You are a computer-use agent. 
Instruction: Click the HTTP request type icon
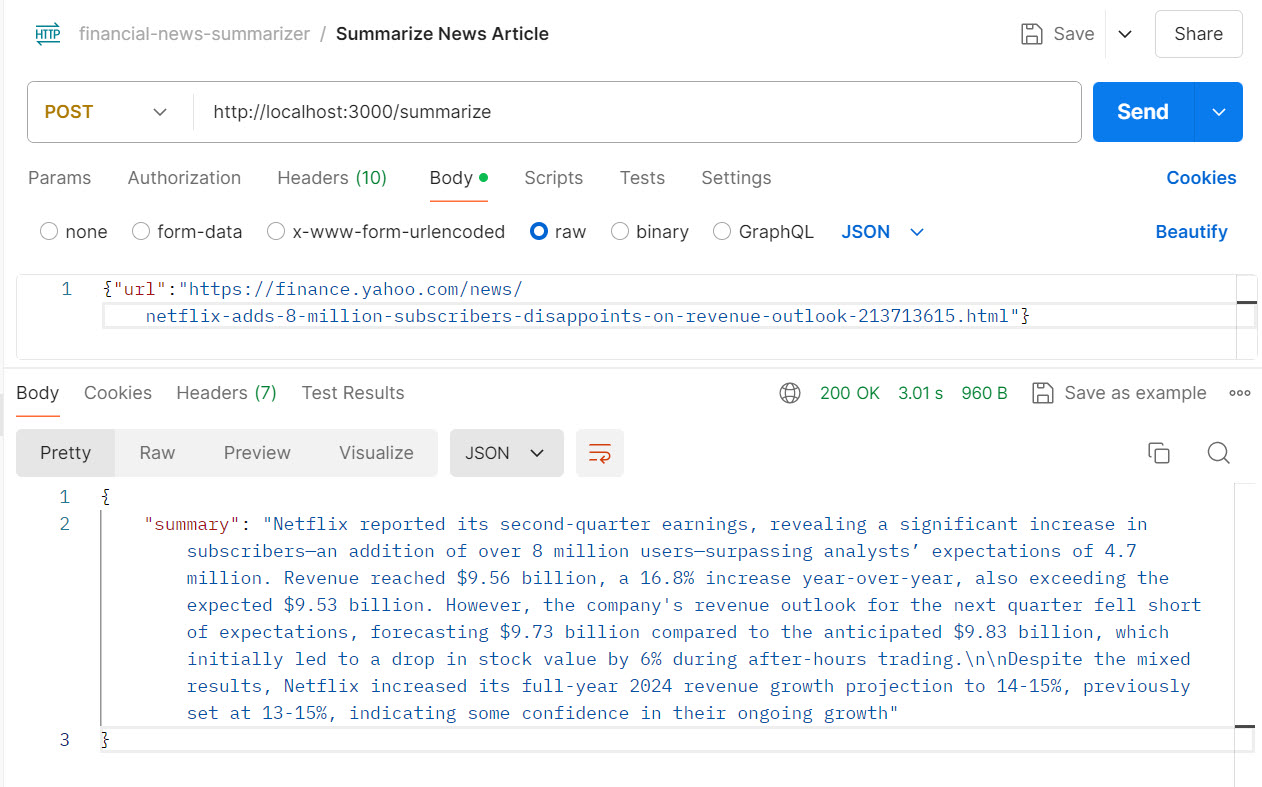coord(47,34)
